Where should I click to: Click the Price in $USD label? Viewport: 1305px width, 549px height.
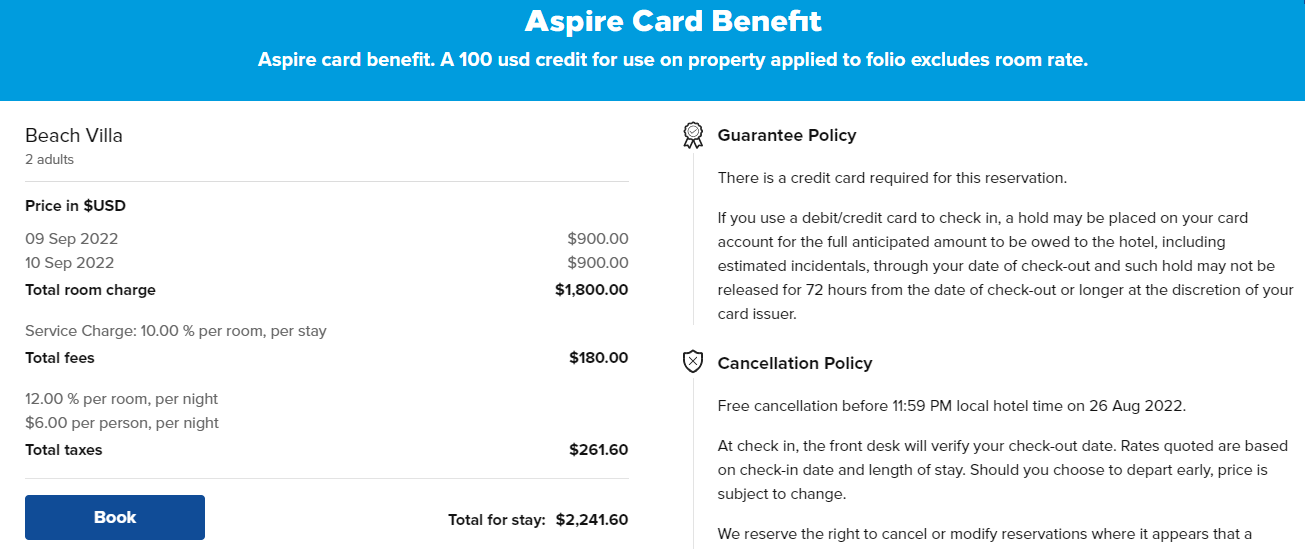pos(75,206)
